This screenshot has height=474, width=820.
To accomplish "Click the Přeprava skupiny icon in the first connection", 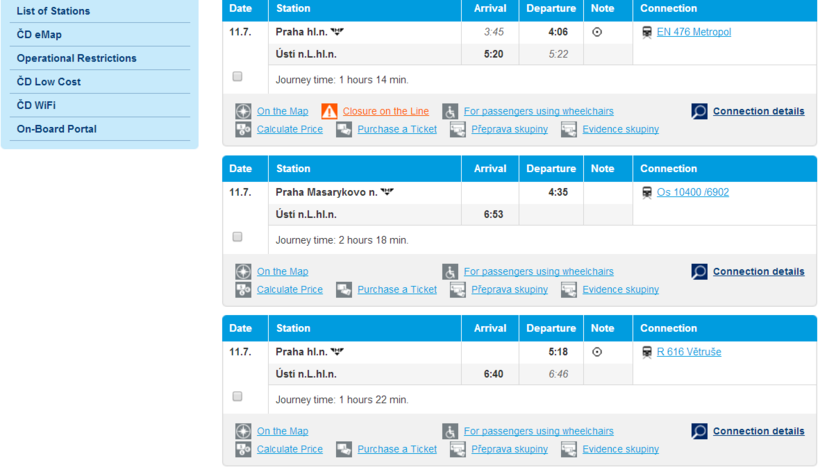I will click(458, 129).
